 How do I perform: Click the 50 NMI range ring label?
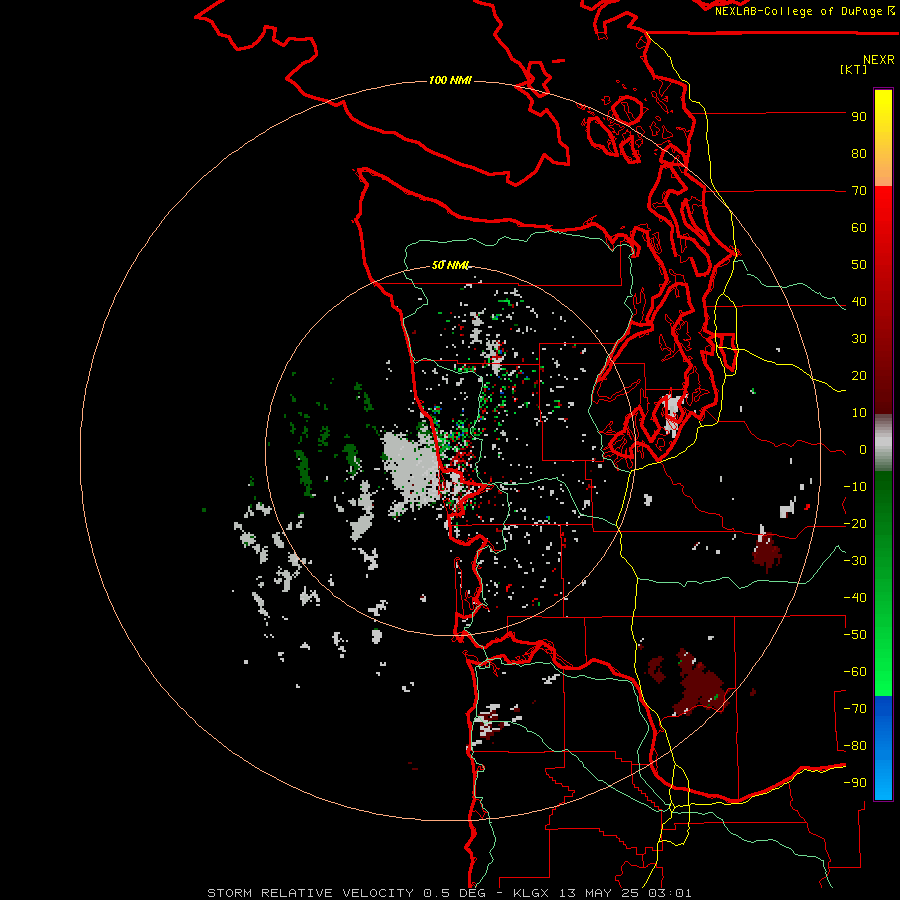451,265
